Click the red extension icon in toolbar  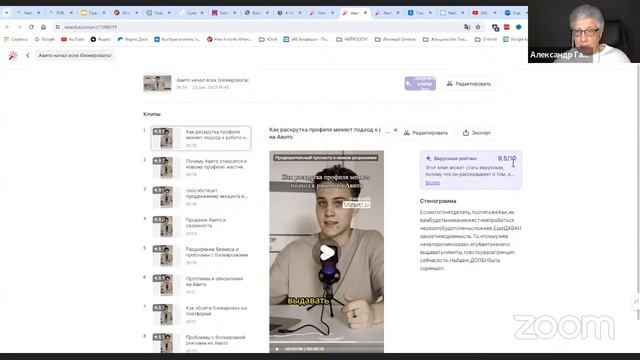507,27
